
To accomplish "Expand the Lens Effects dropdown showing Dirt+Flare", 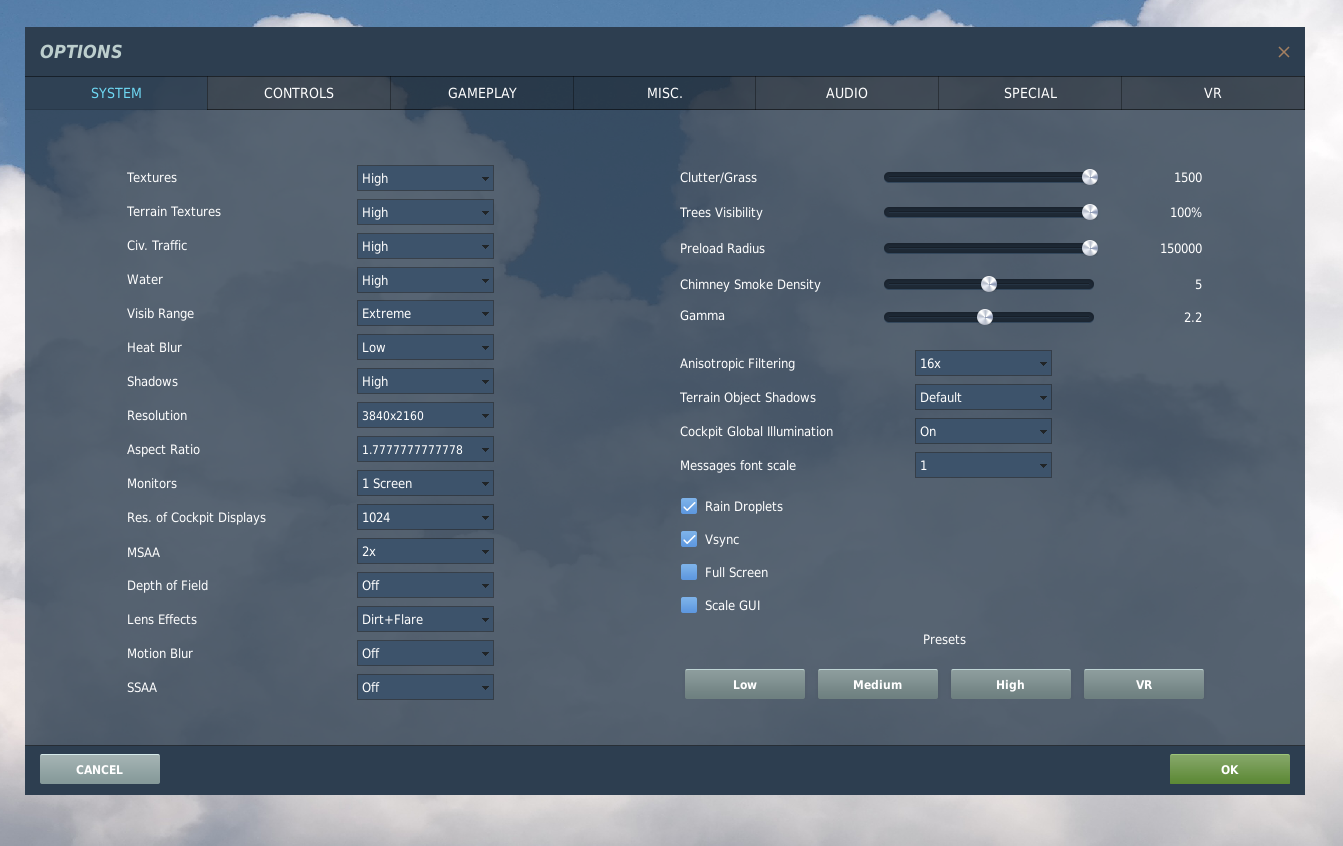I will point(425,619).
